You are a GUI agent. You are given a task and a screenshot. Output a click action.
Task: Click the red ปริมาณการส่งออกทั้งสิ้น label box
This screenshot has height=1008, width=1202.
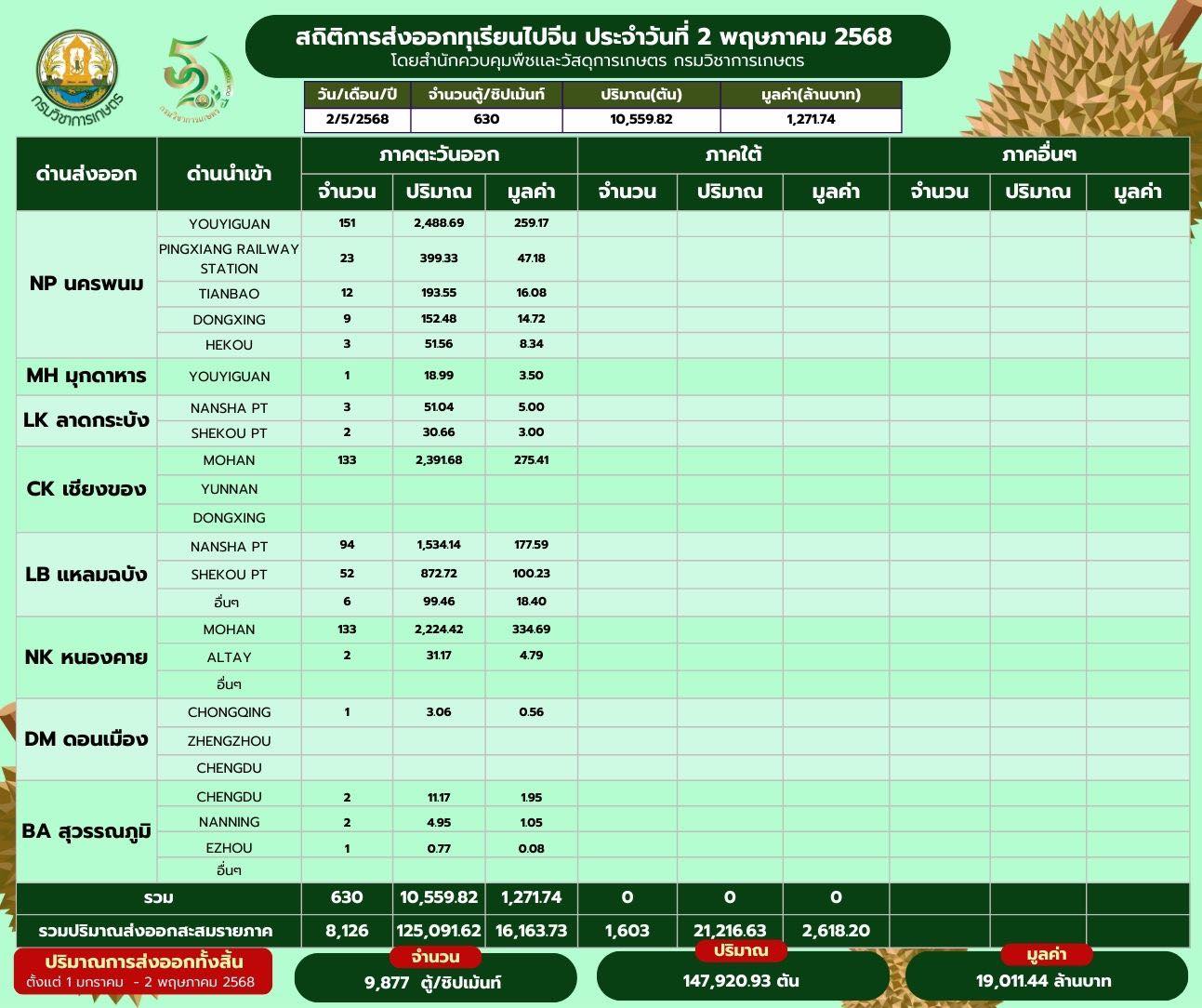click(143, 972)
